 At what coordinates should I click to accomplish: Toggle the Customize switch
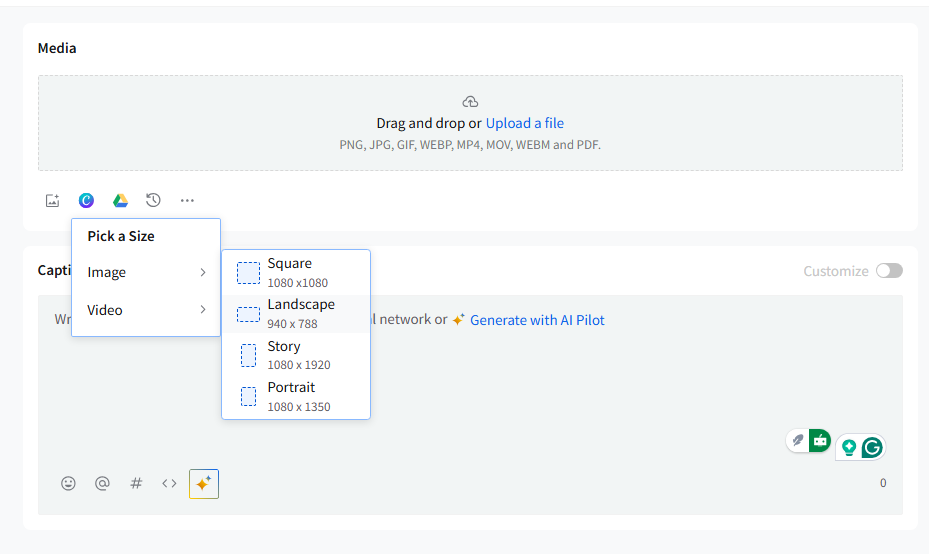[889, 271]
